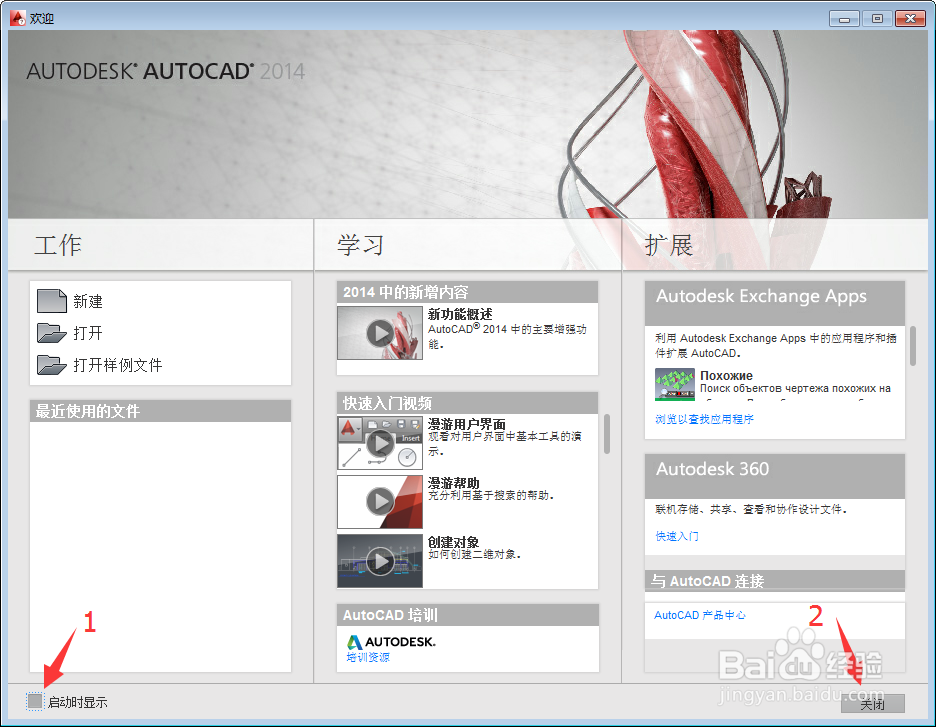The image size is (936, 727).
Task: Open the 漫游帮助 title text
Action: [454, 482]
